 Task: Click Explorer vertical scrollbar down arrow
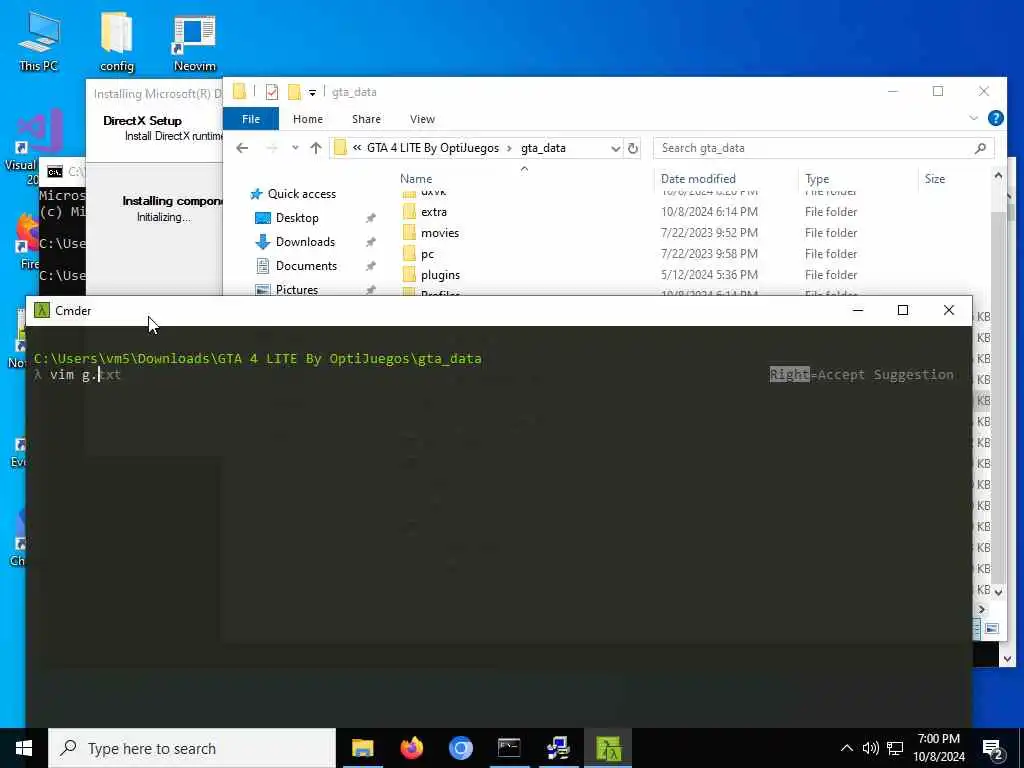click(998, 592)
